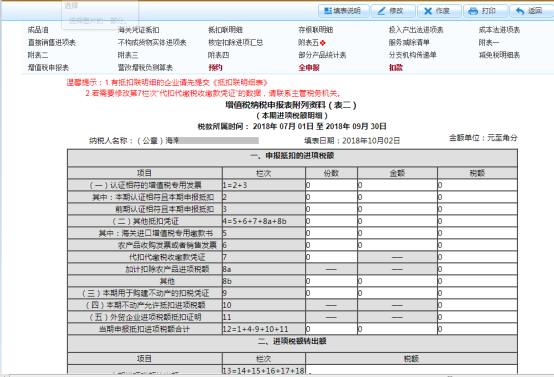The width and height of the screenshot is (554, 377).
Task: Open the 海关凭证抵扣 link
Action: point(138,30)
